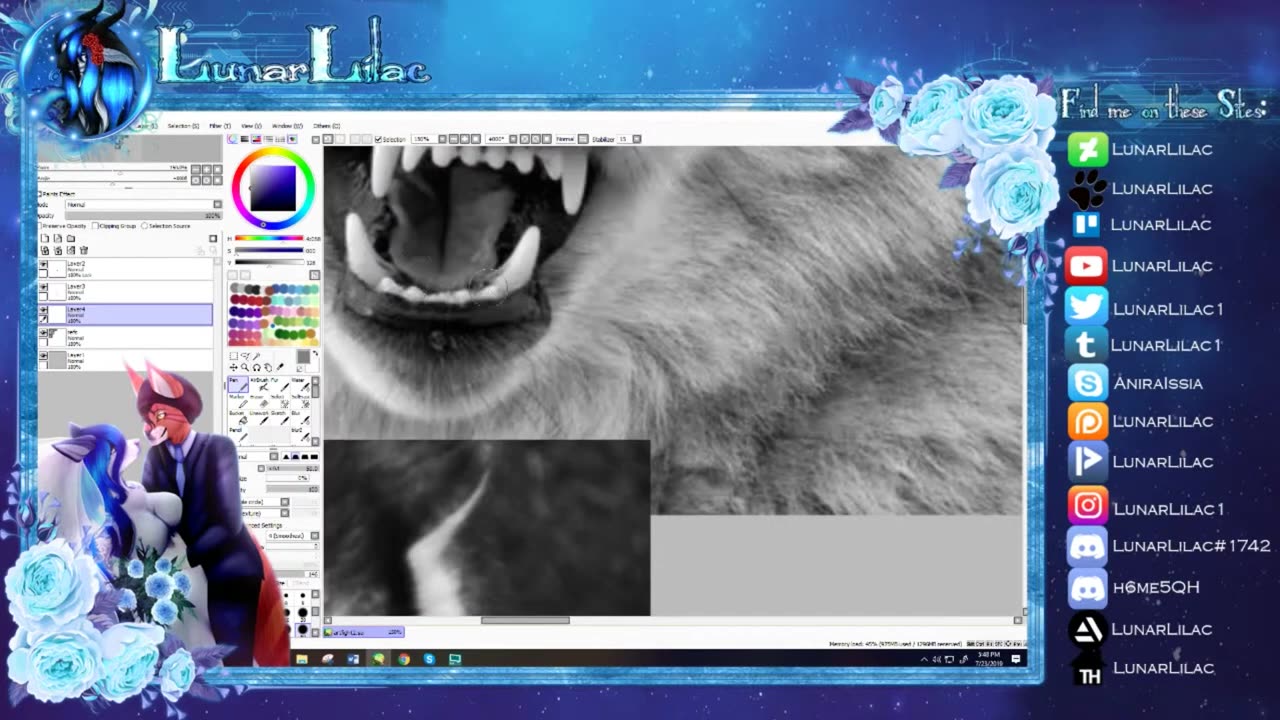Screen dimensions: 1280x720
Task: Select the AirBrush tool
Action: (261, 385)
